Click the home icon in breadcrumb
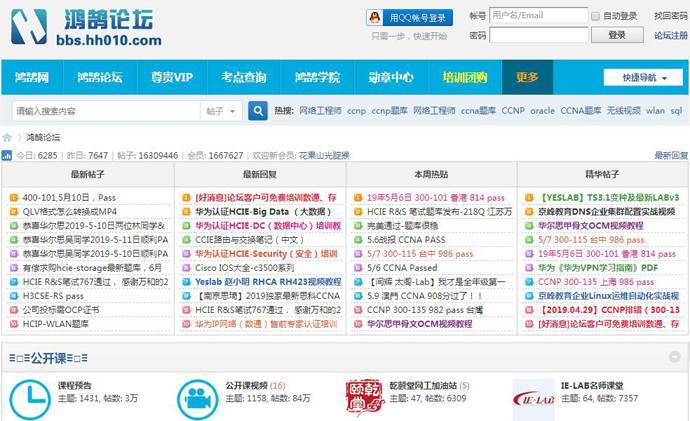Screen dimensions: 690x421 coord(8,137)
